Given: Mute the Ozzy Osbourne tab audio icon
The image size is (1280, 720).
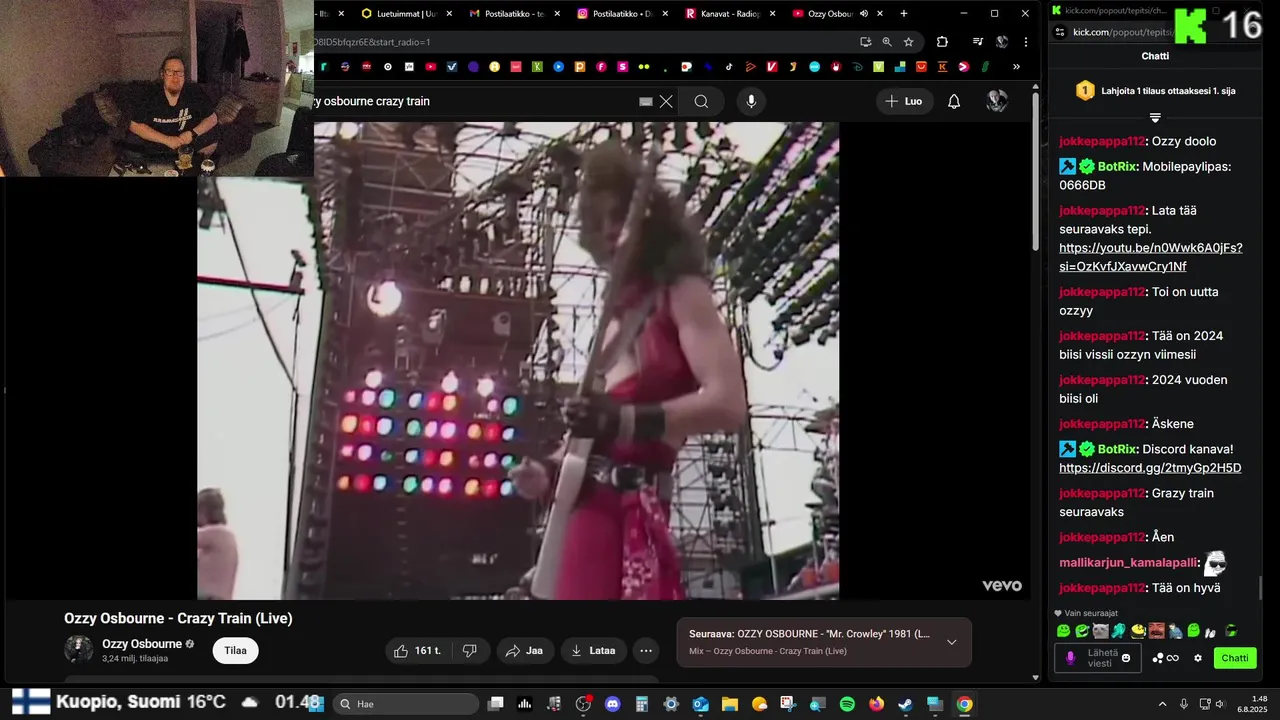Looking at the screenshot, I should (864, 14).
